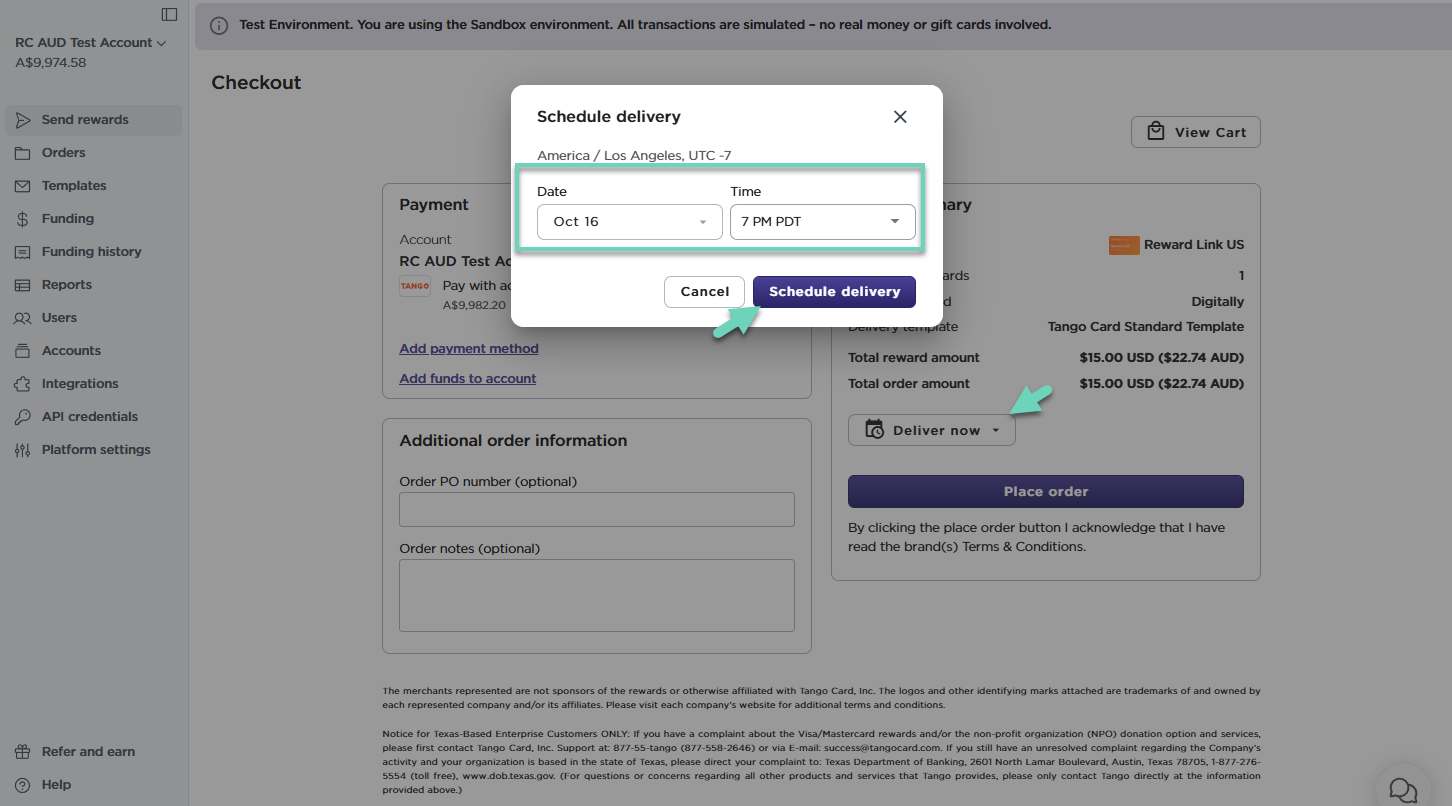Click the Funding dollar sign icon
The image size is (1452, 806).
[23, 219]
